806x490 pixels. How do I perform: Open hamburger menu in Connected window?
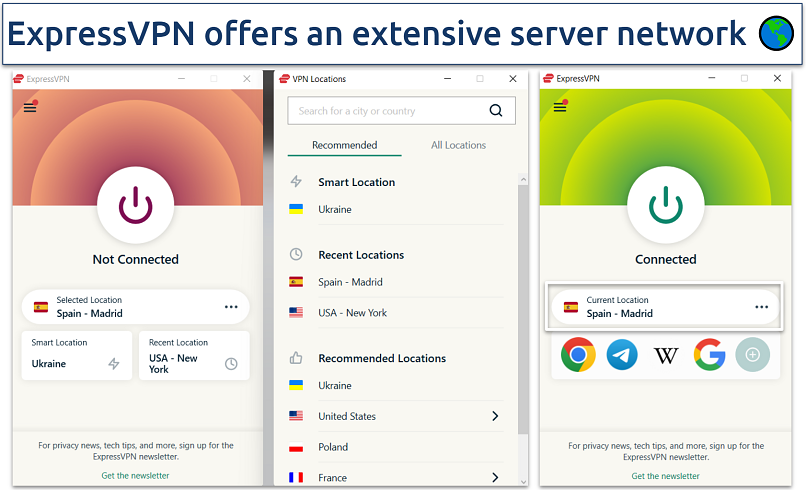560,107
